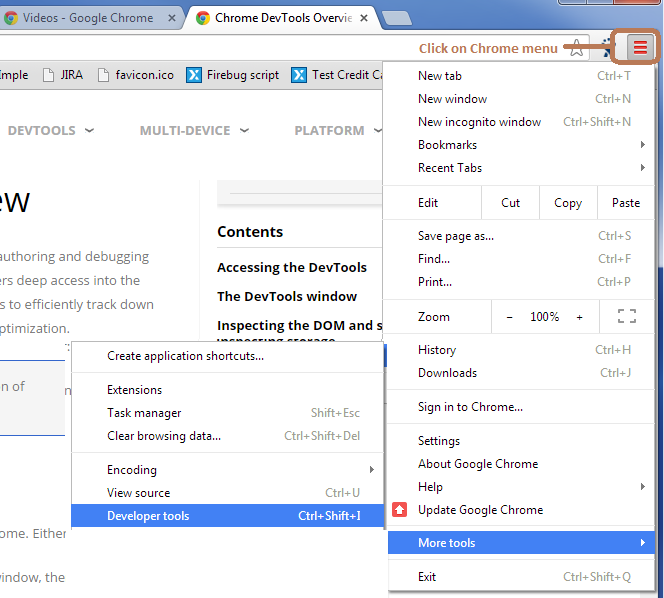Close the Videos - Google Chrome tab
664x598 pixels.
[x=172, y=18]
